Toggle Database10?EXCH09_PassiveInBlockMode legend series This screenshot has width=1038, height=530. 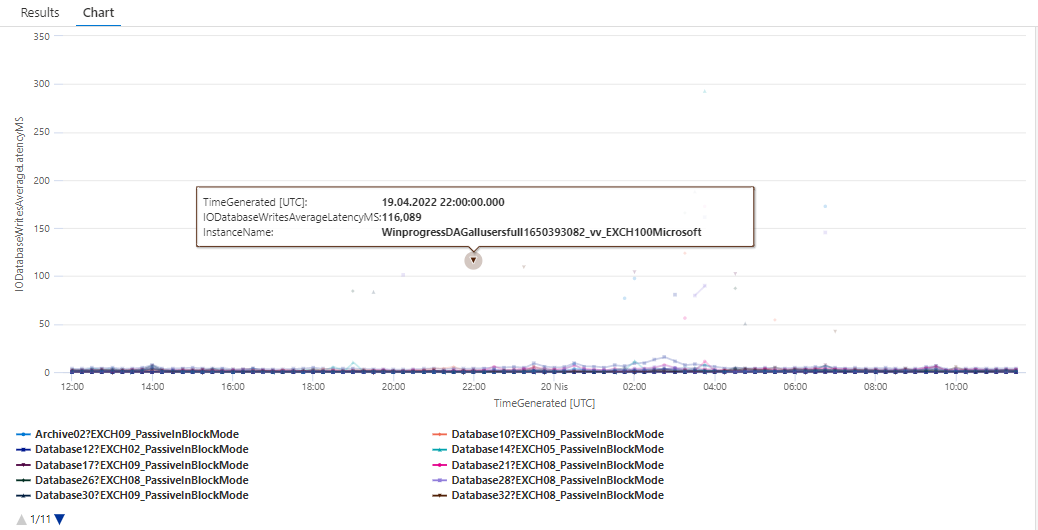coord(547,434)
